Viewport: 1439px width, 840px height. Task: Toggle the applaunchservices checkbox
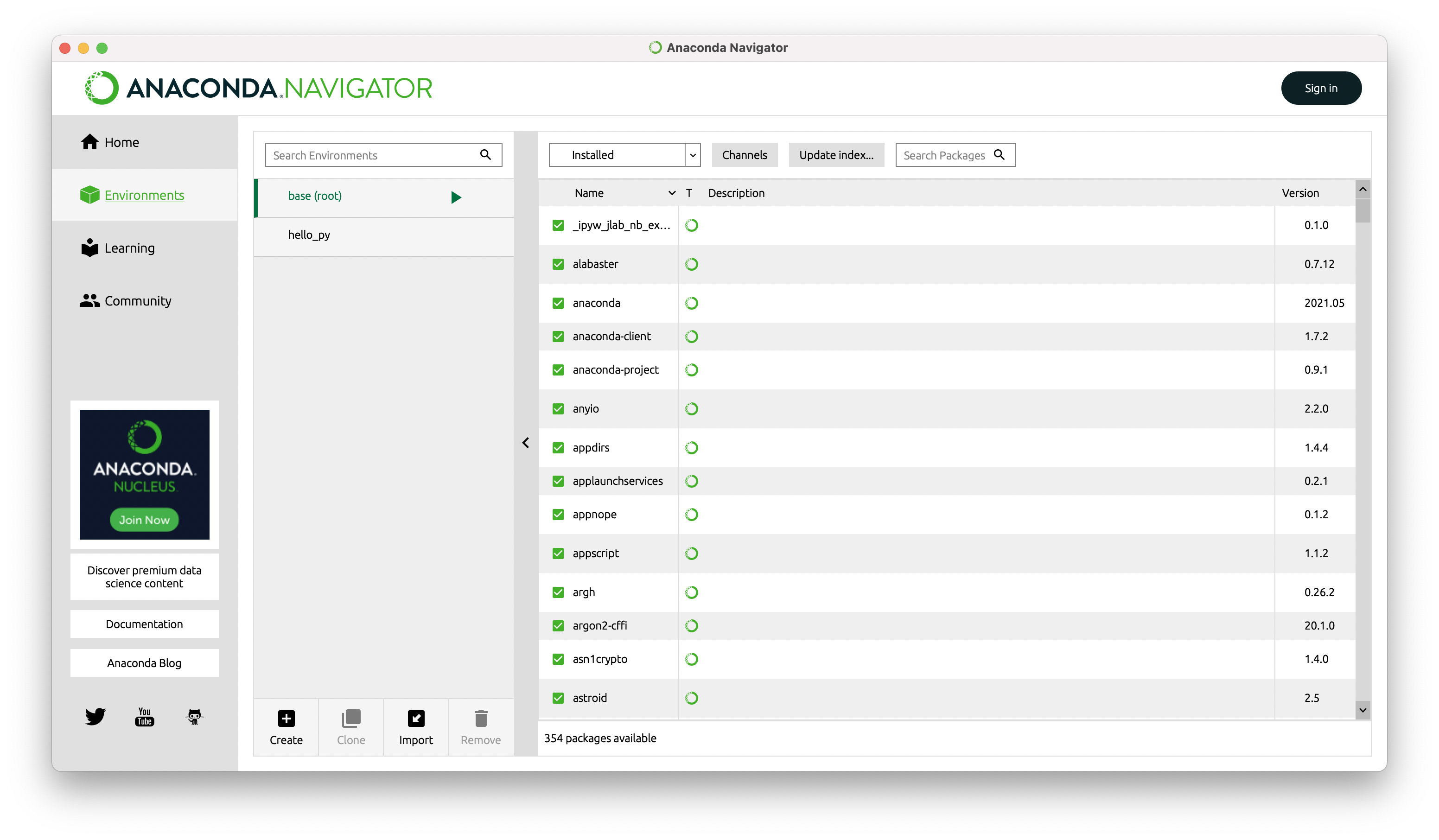pos(558,481)
